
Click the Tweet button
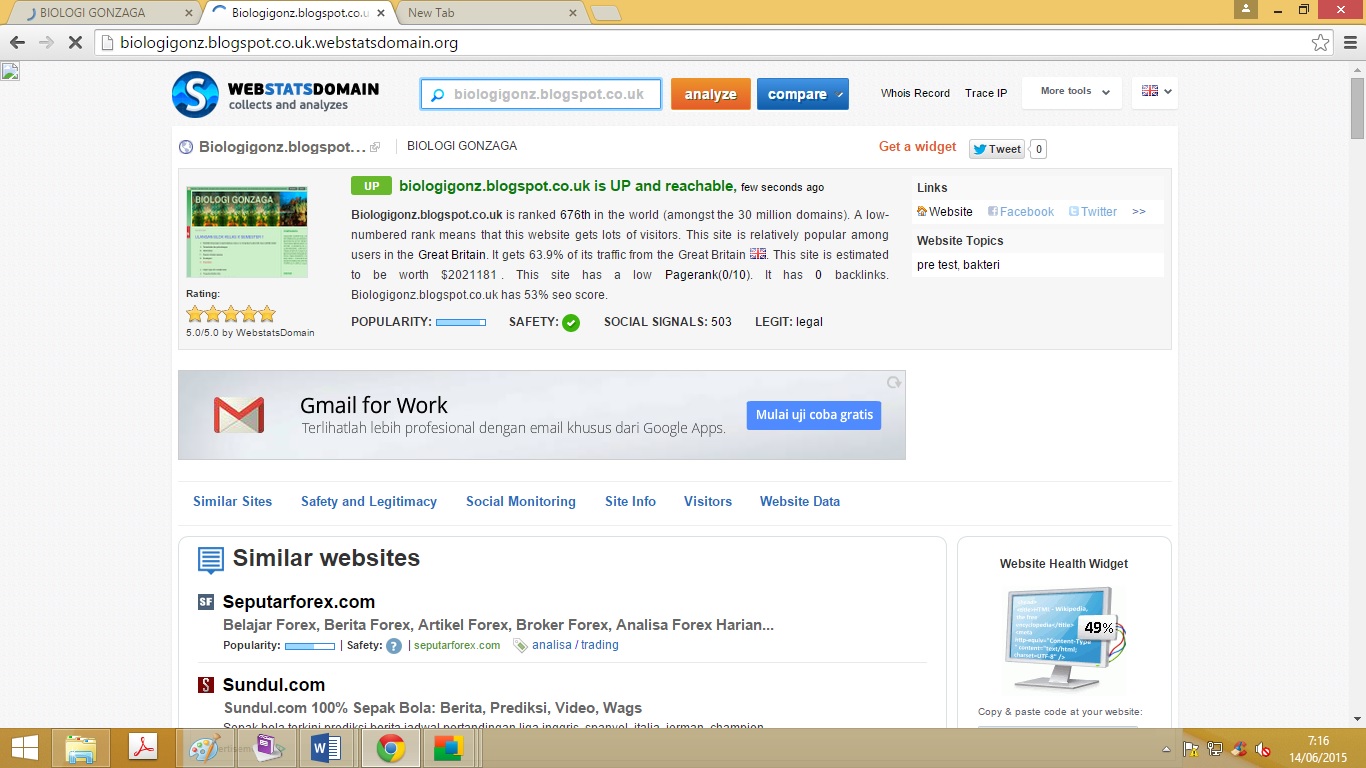(998, 149)
